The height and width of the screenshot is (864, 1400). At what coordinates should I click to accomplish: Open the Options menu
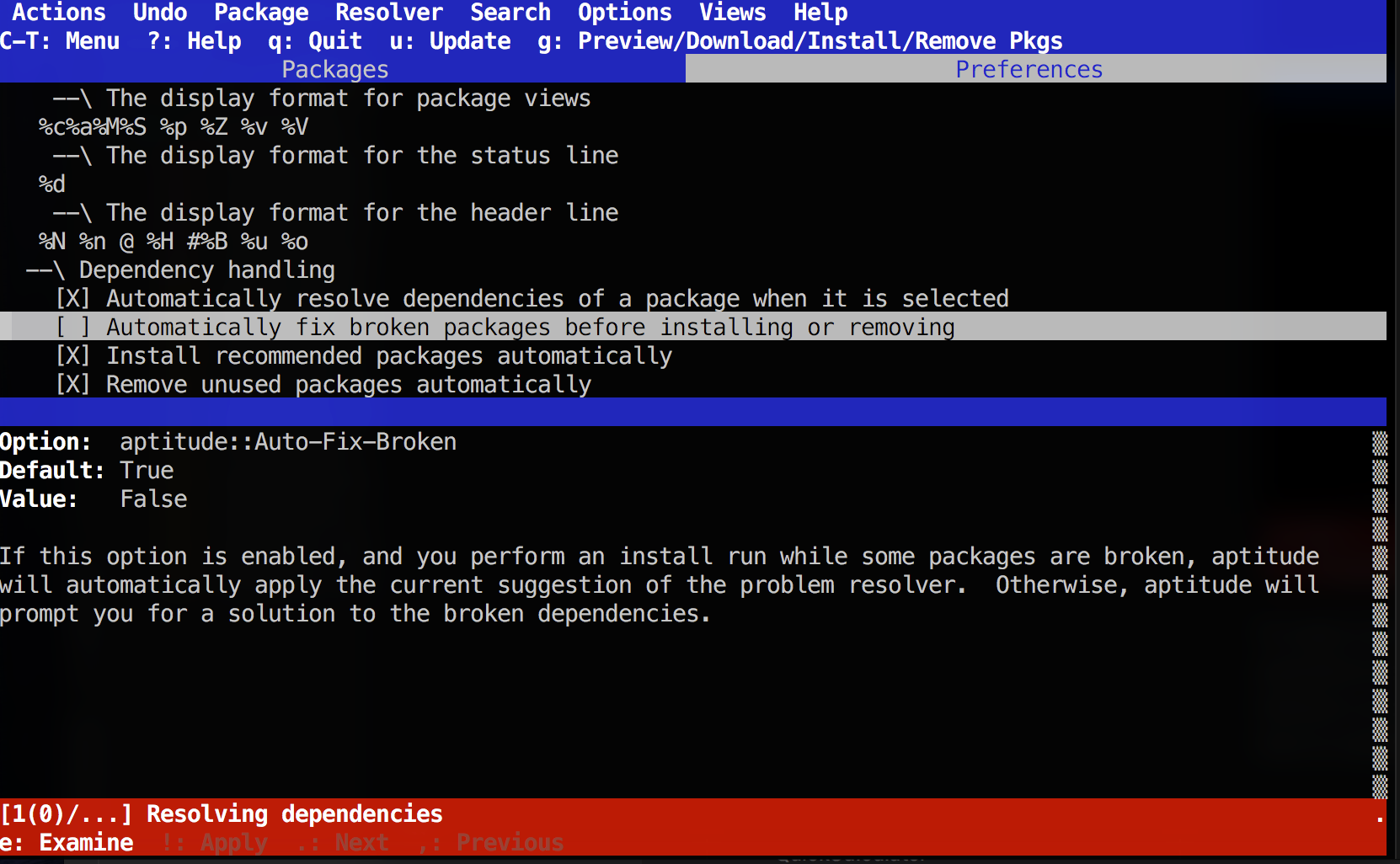(x=624, y=13)
